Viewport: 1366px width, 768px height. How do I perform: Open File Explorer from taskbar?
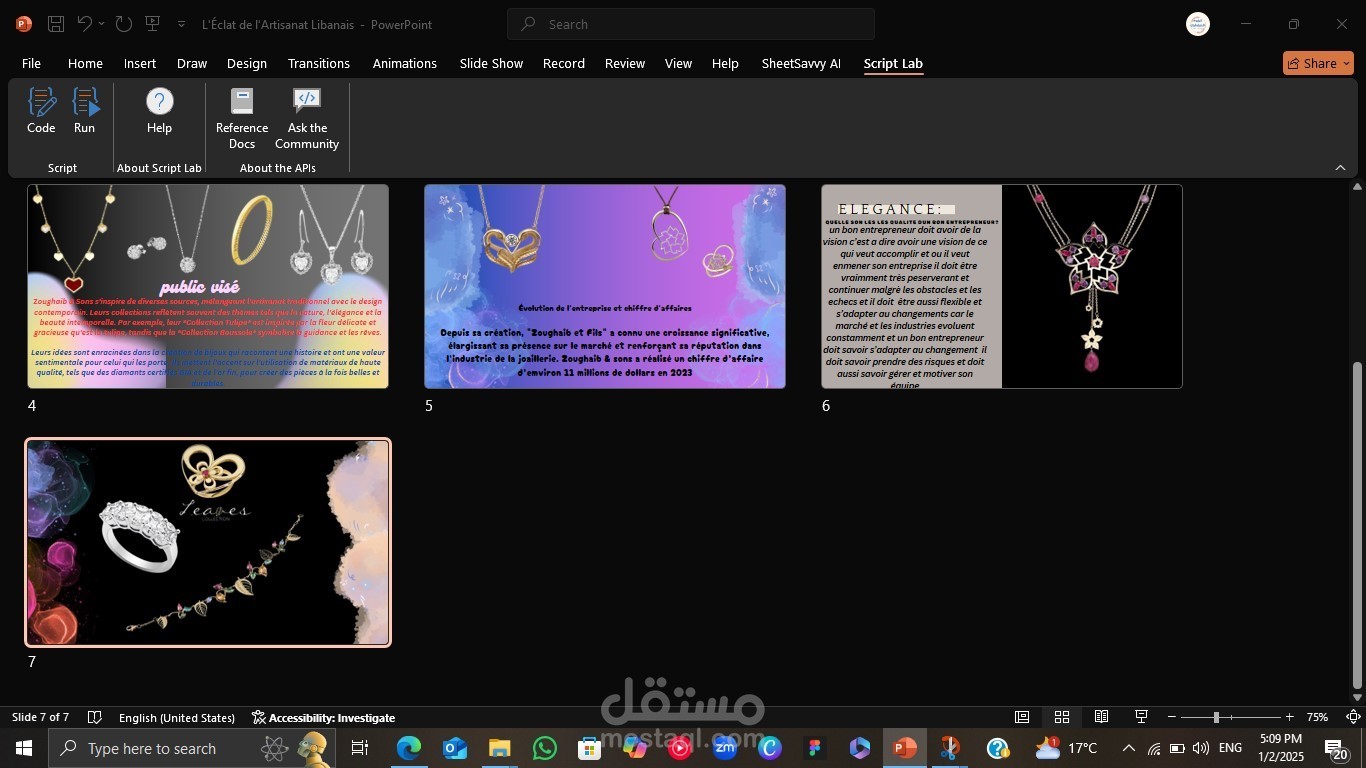pyautogui.click(x=499, y=748)
